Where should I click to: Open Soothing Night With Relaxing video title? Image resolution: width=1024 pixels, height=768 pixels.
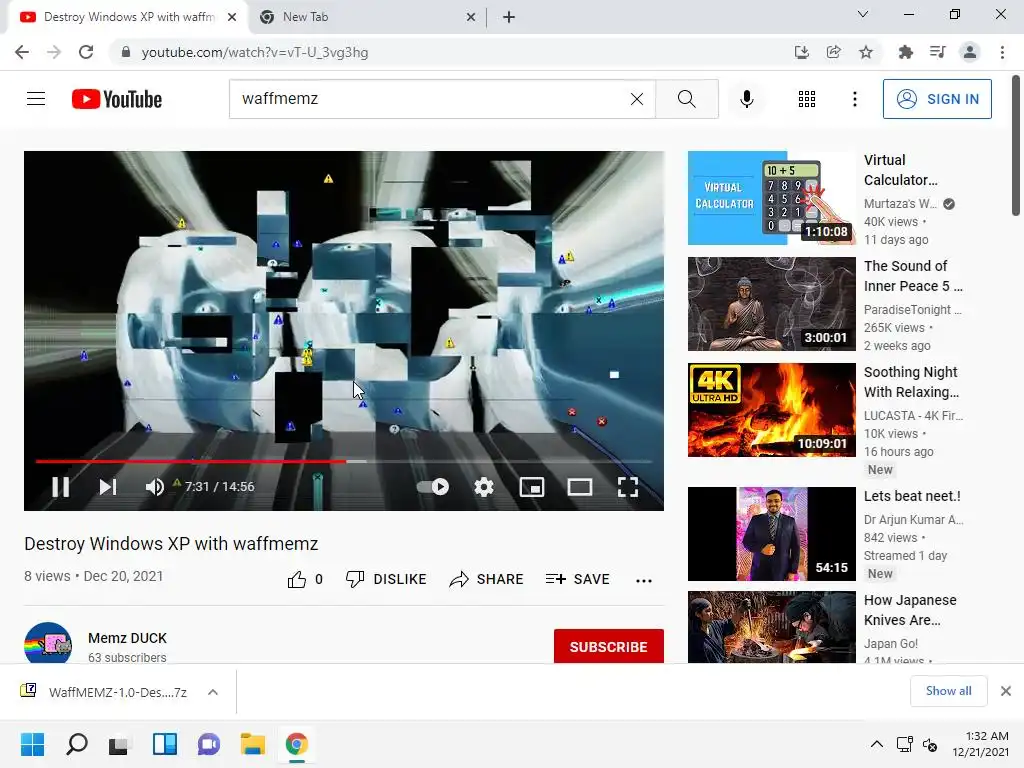(911, 382)
